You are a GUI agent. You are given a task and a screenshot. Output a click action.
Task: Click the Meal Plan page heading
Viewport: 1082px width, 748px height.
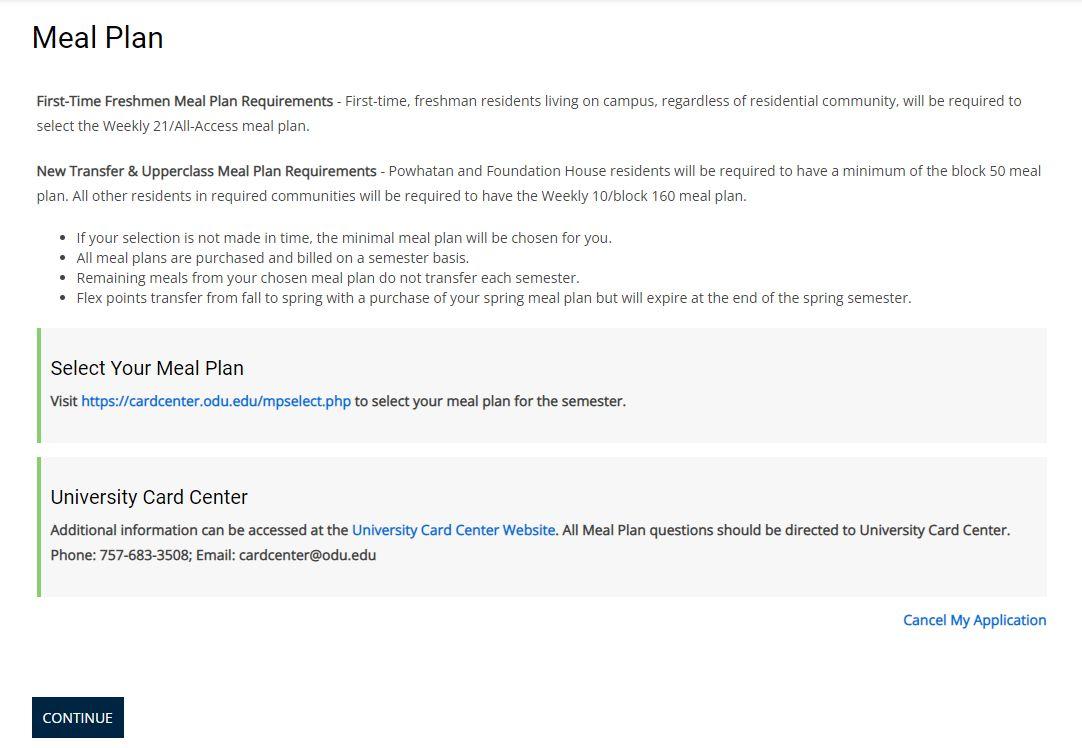97,38
